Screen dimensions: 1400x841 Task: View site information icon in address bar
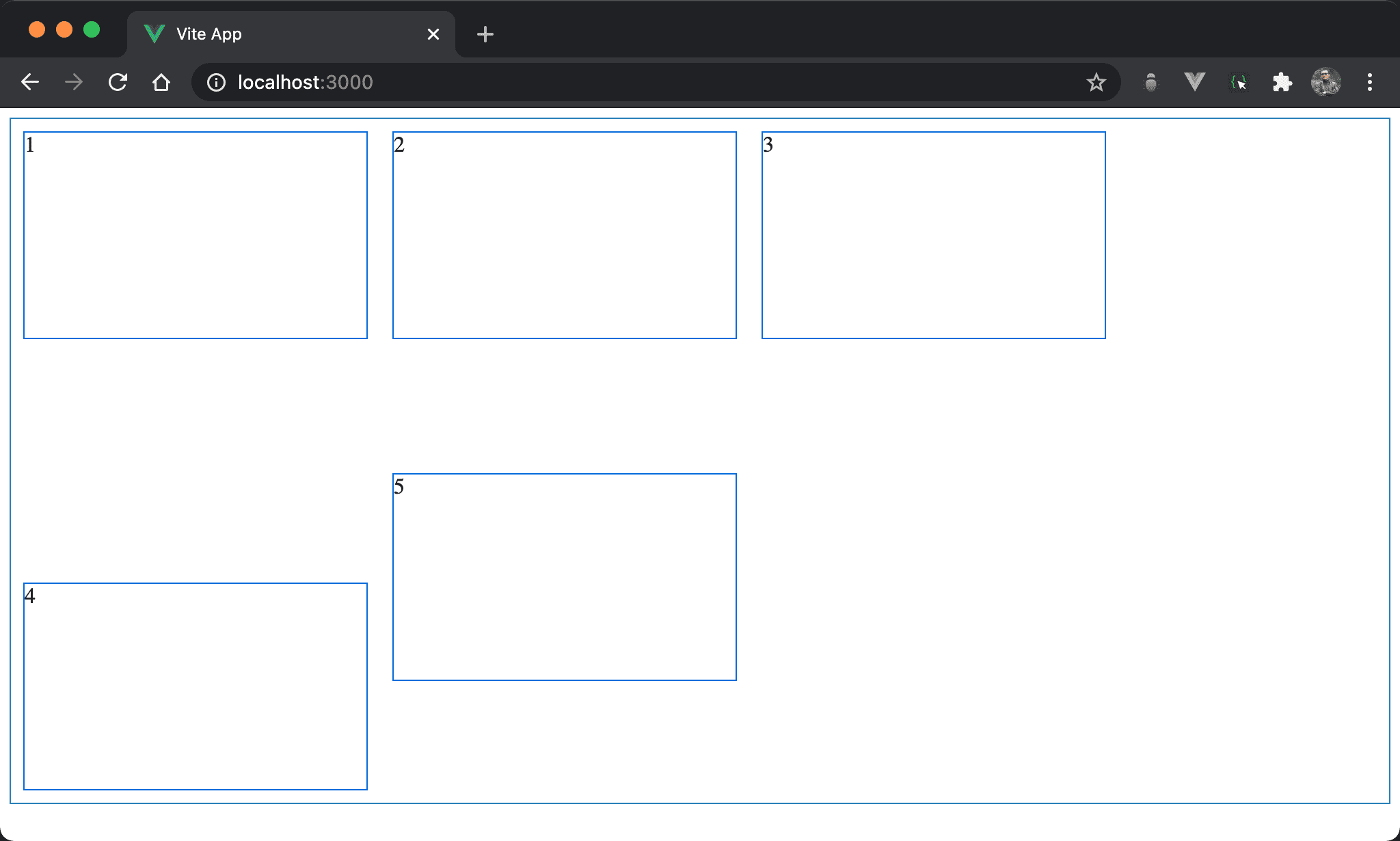pyautogui.click(x=216, y=82)
